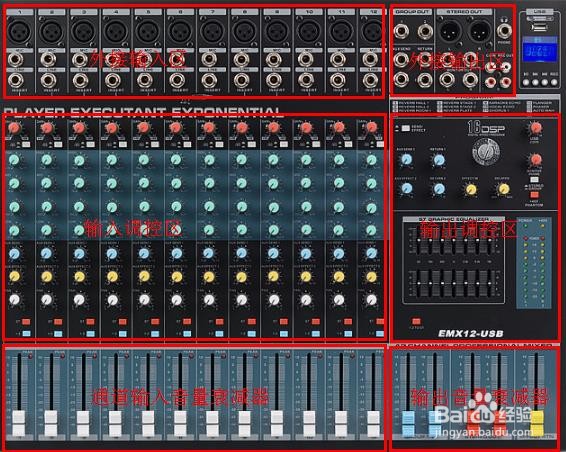
Task: Click the channel 9 insert jack
Action: (x=273, y=80)
